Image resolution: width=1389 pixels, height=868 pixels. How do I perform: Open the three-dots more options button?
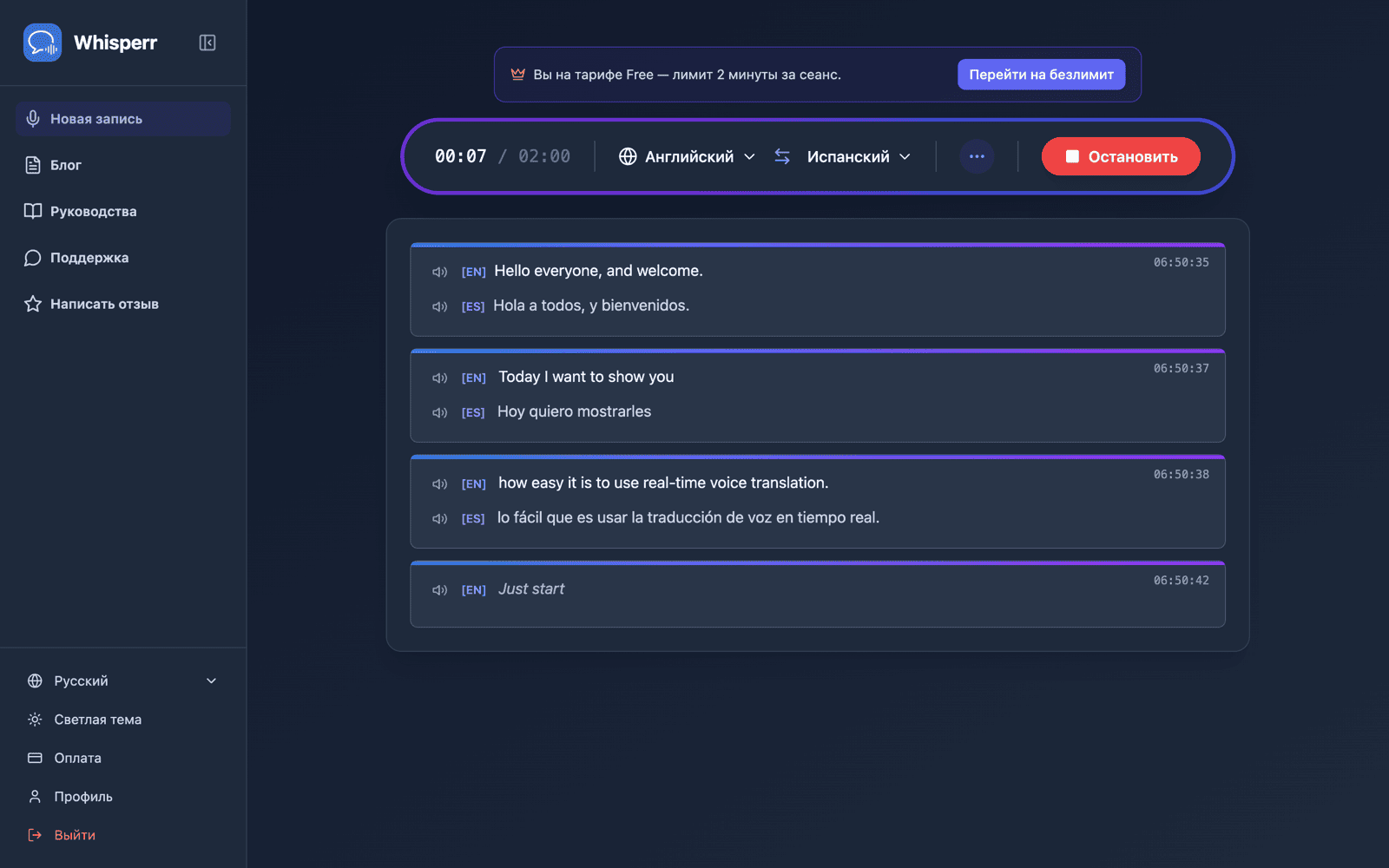[977, 156]
